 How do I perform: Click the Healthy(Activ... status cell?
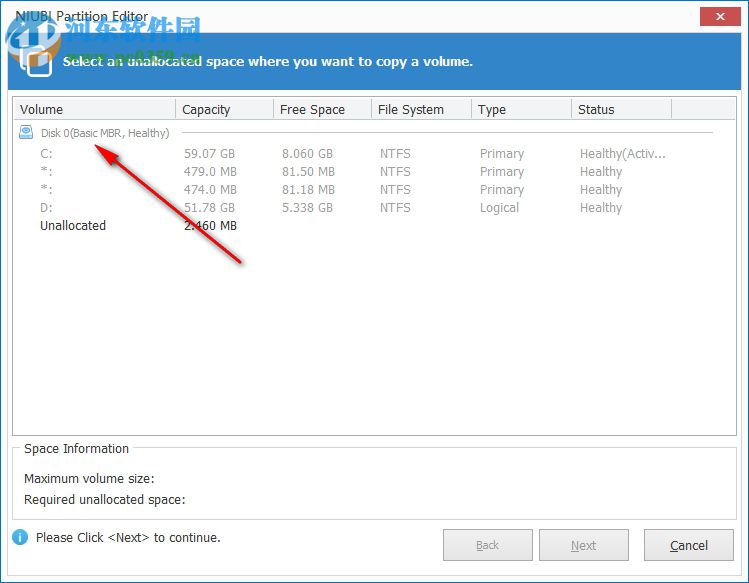pyautogui.click(x=622, y=153)
